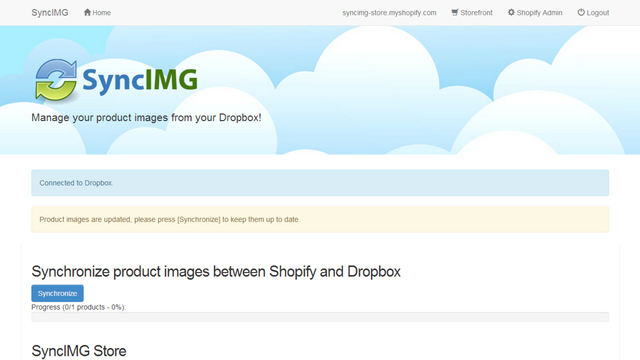The height and width of the screenshot is (360, 640).
Task: Click the SyncIMG circular arrows logo icon
Action: point(56,80)
